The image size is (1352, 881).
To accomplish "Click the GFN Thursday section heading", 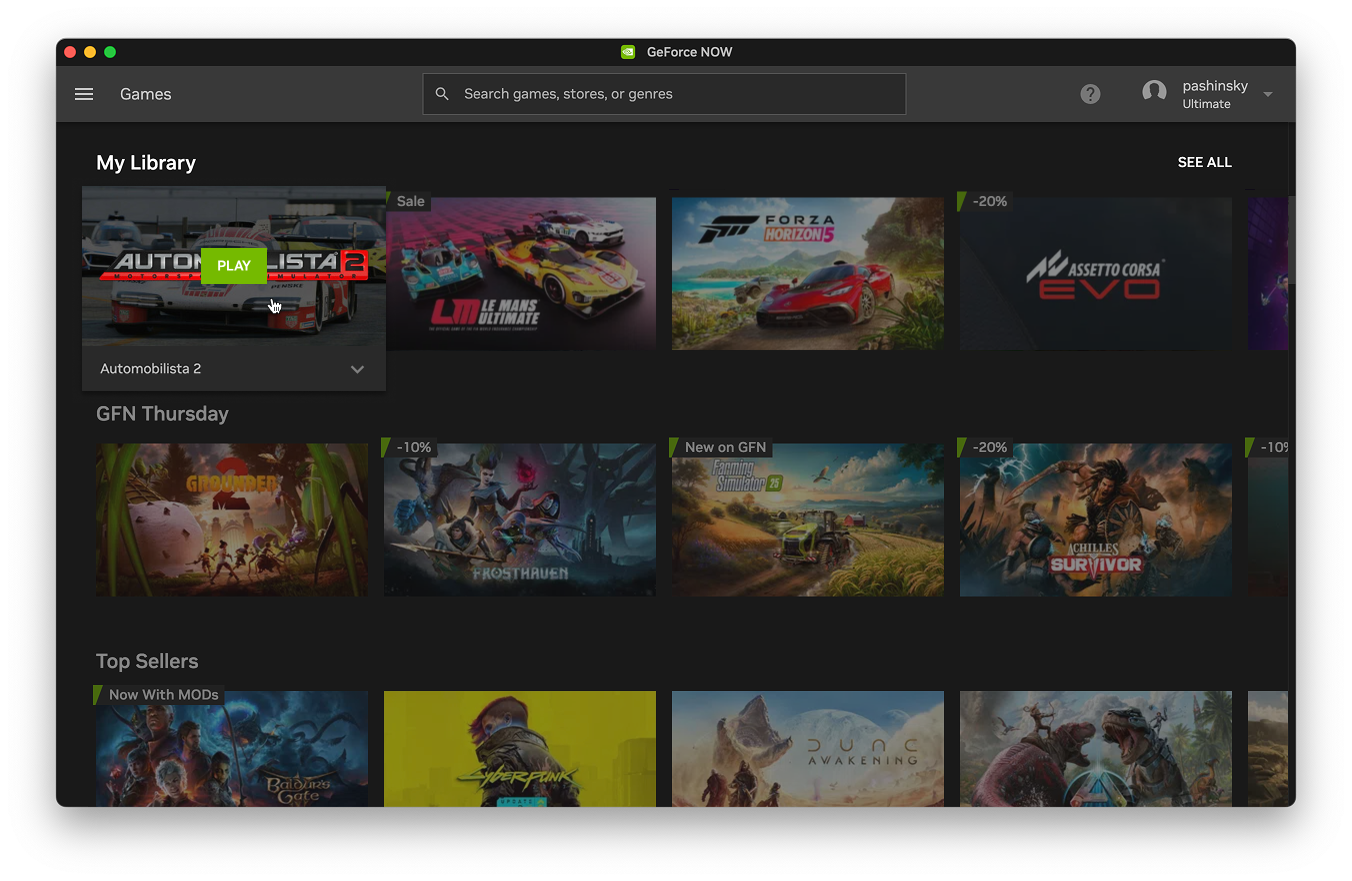I will coord(162,414).
